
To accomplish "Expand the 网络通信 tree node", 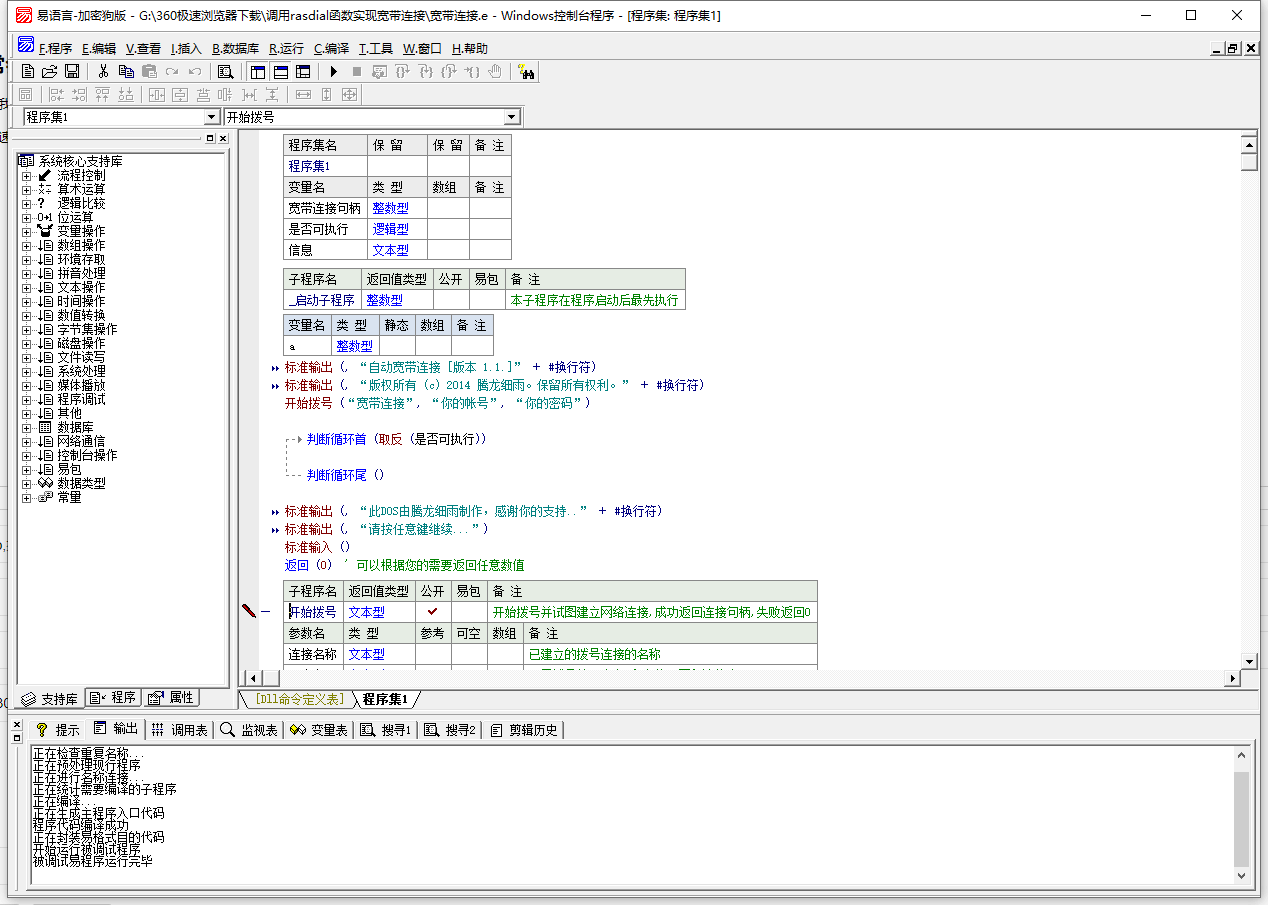I will pyautogui.click(x=26, y=441).
